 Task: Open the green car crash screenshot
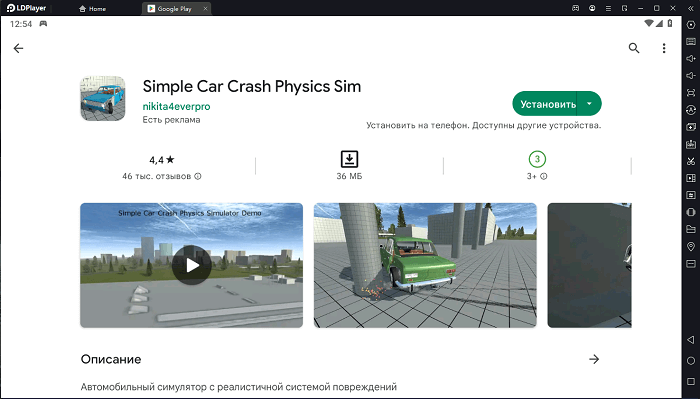pos(425,265)
